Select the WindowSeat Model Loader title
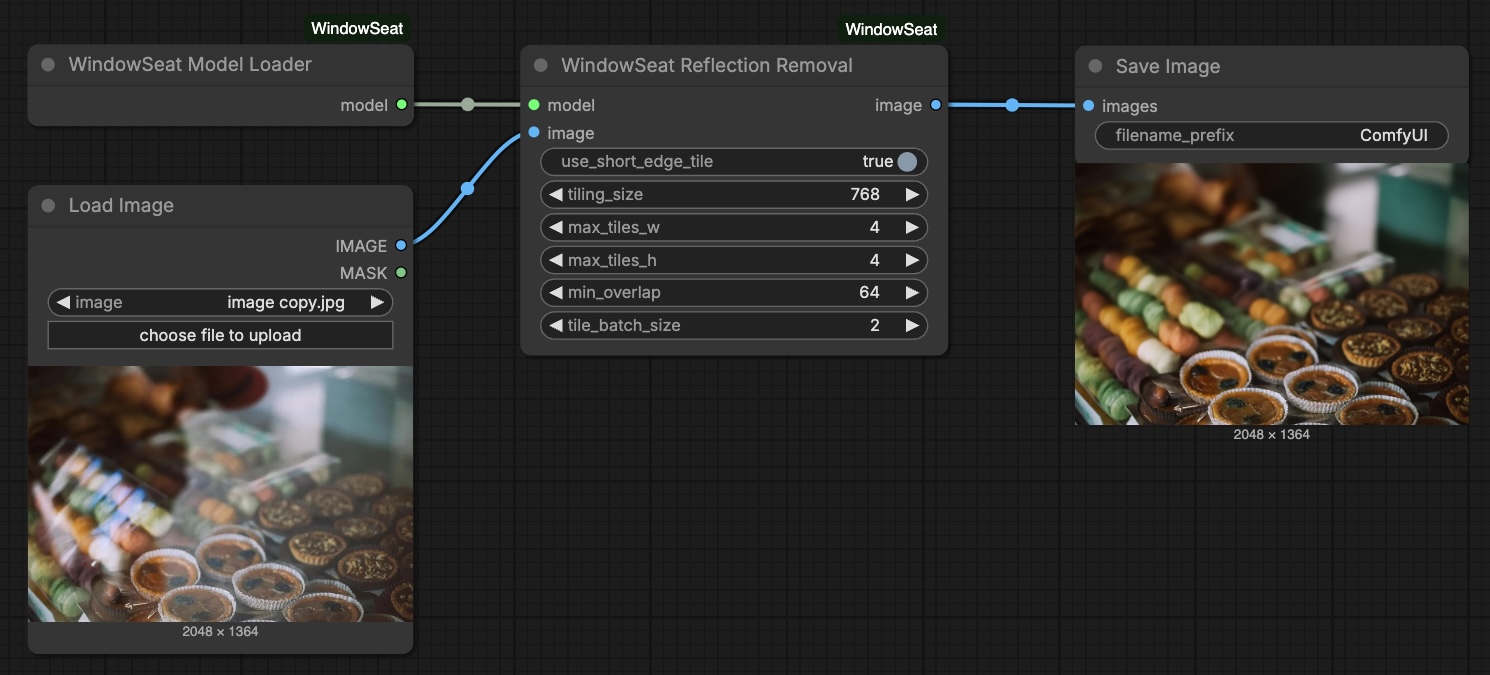 pyautogui.click(x=190, y=65)
